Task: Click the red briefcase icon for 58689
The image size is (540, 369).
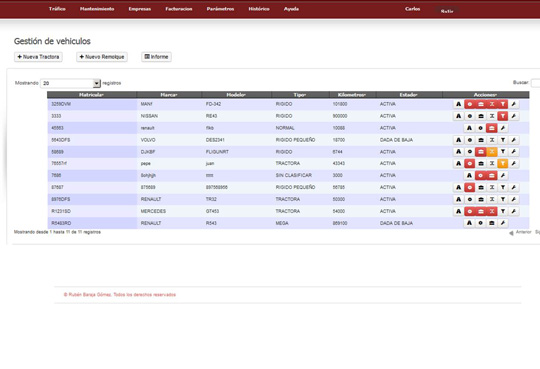Action: point(481,152)
